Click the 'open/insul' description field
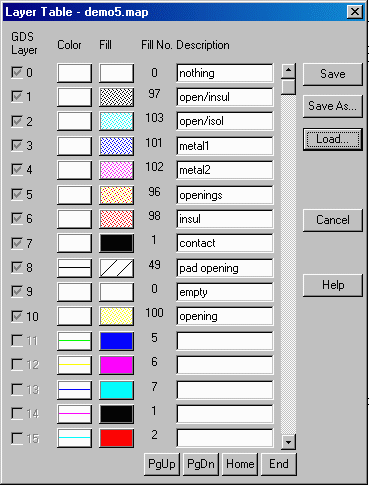 pyautogui.click(x=225, y=97)
